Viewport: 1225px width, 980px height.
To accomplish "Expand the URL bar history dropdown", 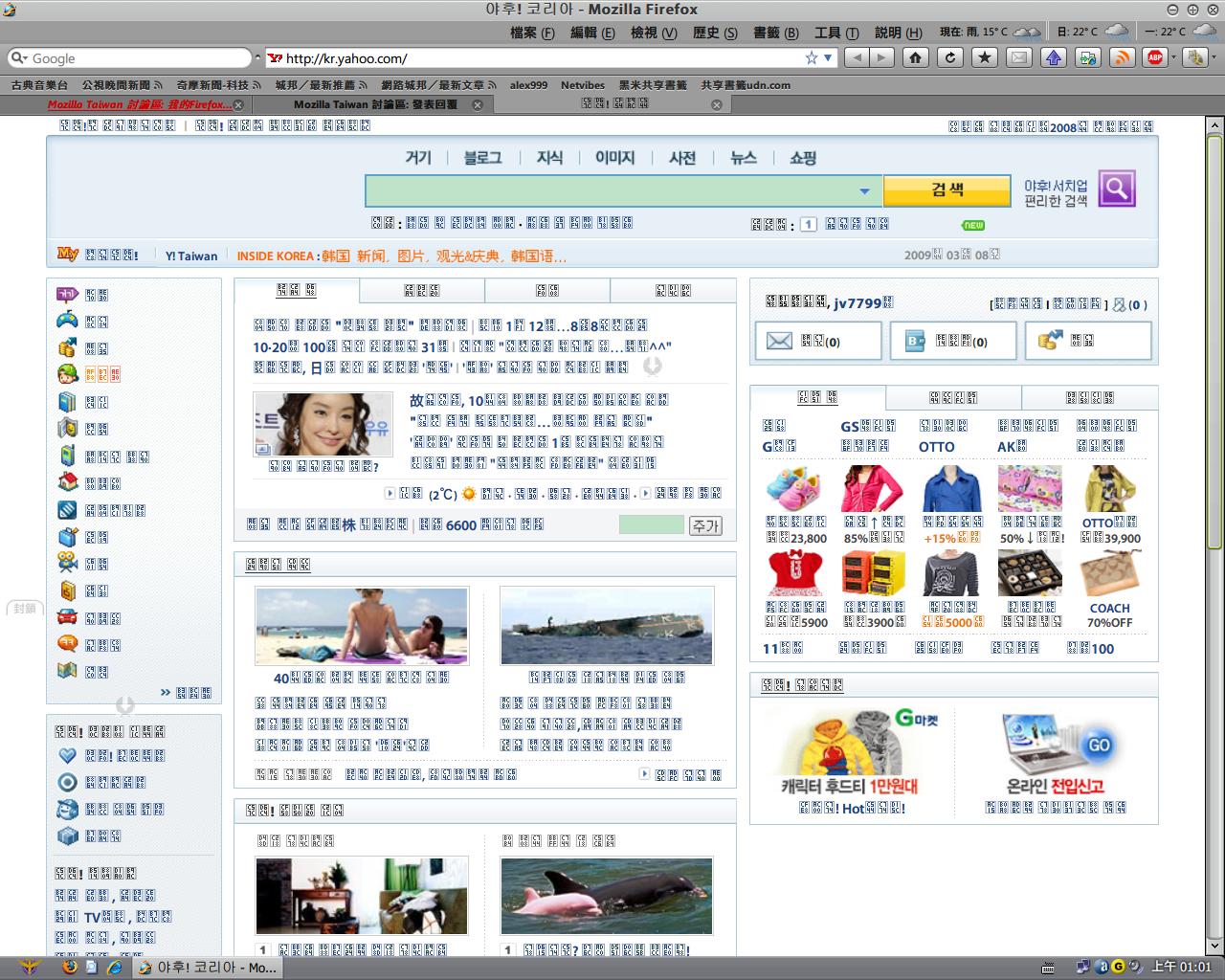I will [x=828, y=57].
